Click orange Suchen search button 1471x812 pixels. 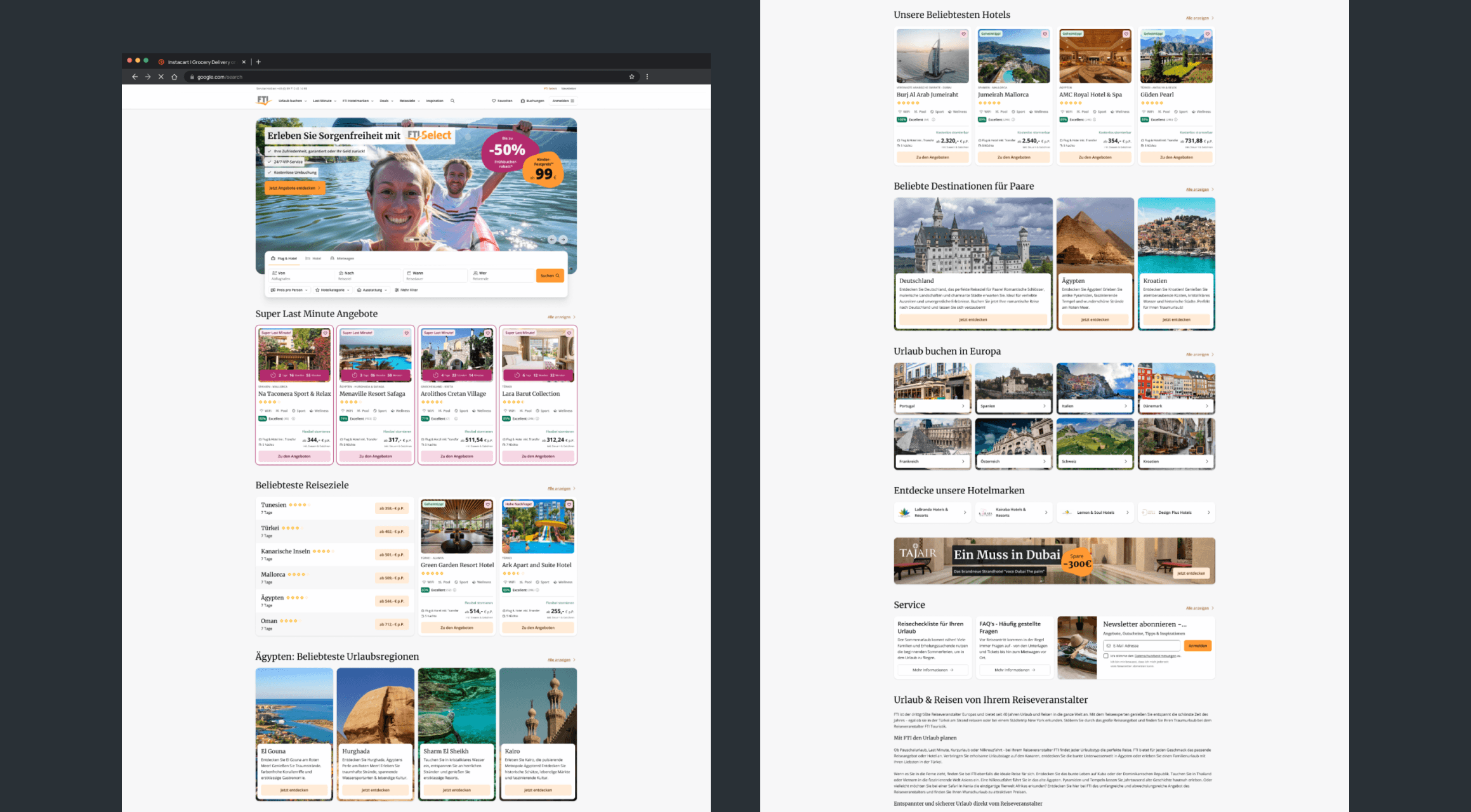[550, 275]
